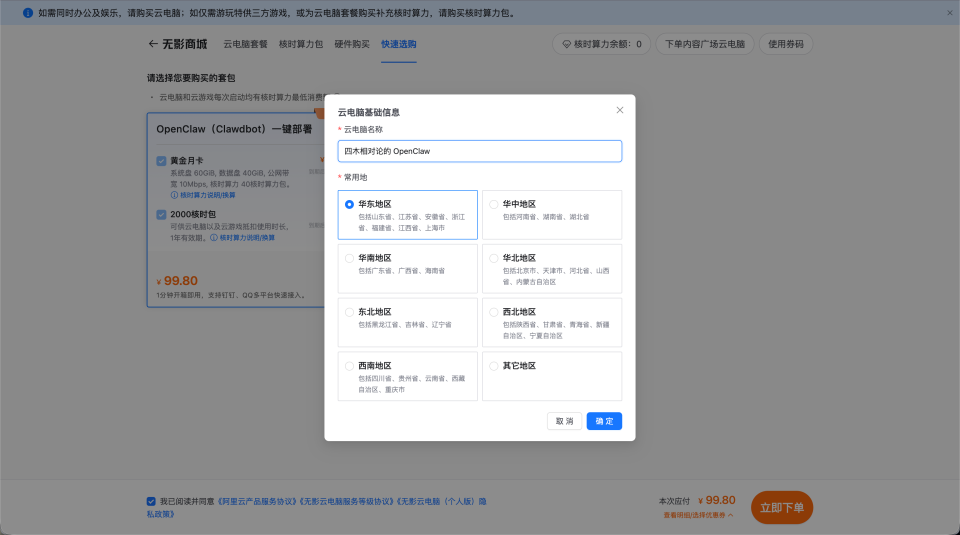Click the 使用券码 button
This screenshot has width=960, height=535.
pyautogui.click(x=786, y=44)
